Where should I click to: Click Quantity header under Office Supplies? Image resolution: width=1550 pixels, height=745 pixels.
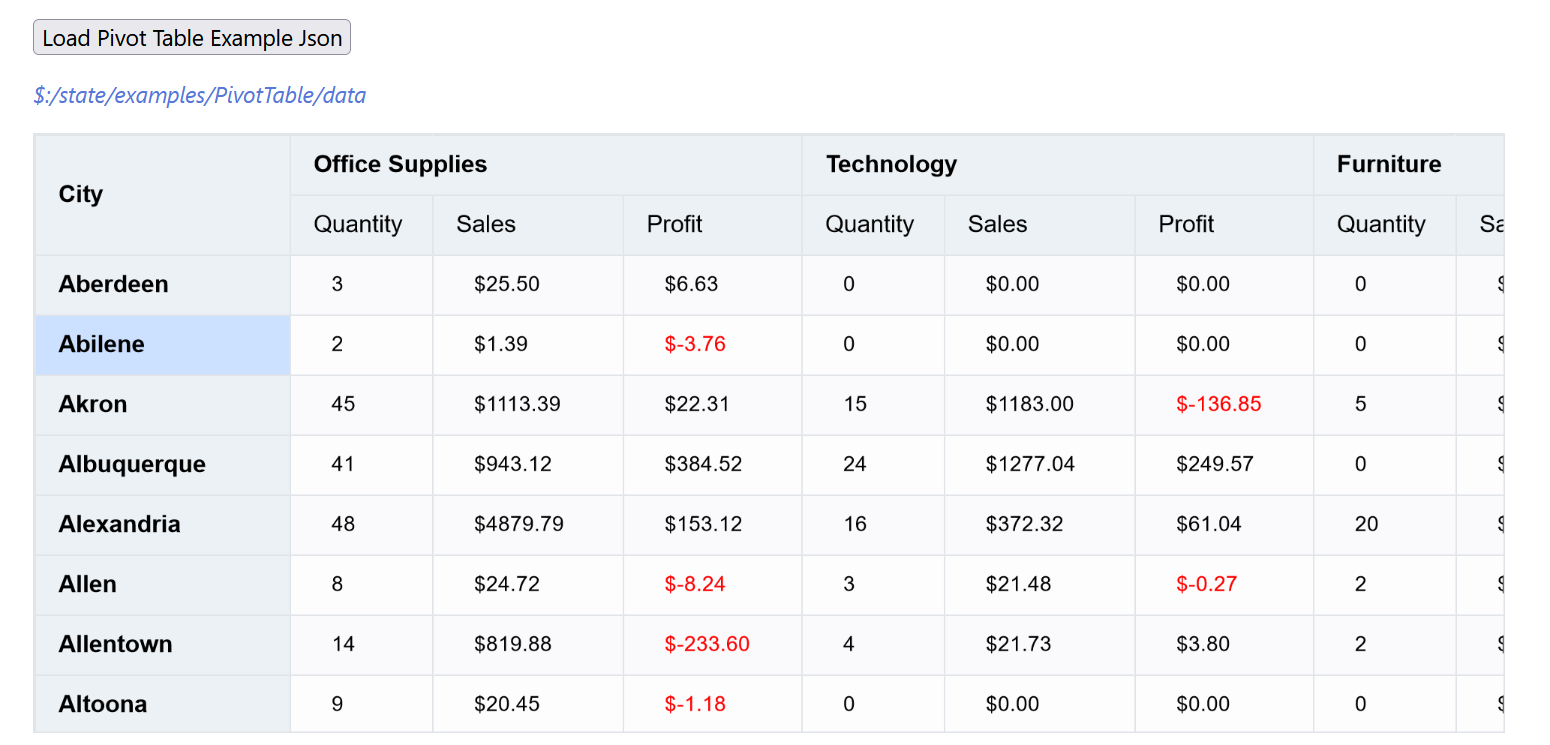tap(358, 224)
